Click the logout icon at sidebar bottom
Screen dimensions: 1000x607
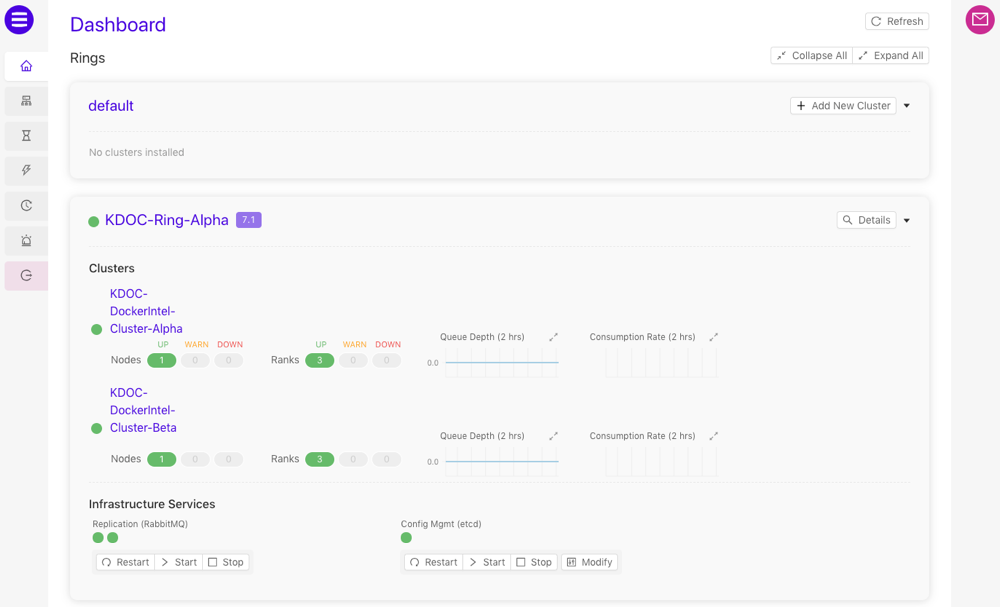25,275
